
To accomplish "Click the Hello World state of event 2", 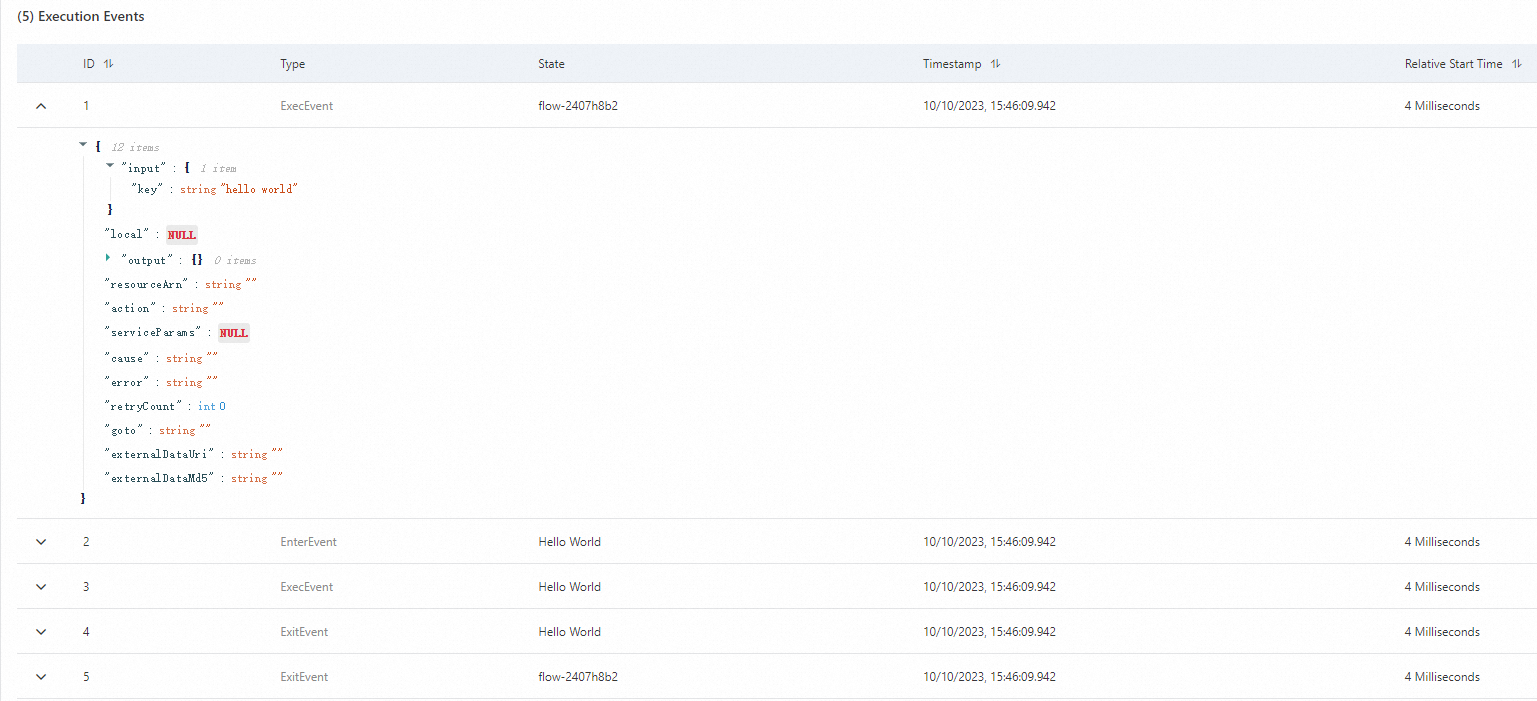I will click(569, 541).
